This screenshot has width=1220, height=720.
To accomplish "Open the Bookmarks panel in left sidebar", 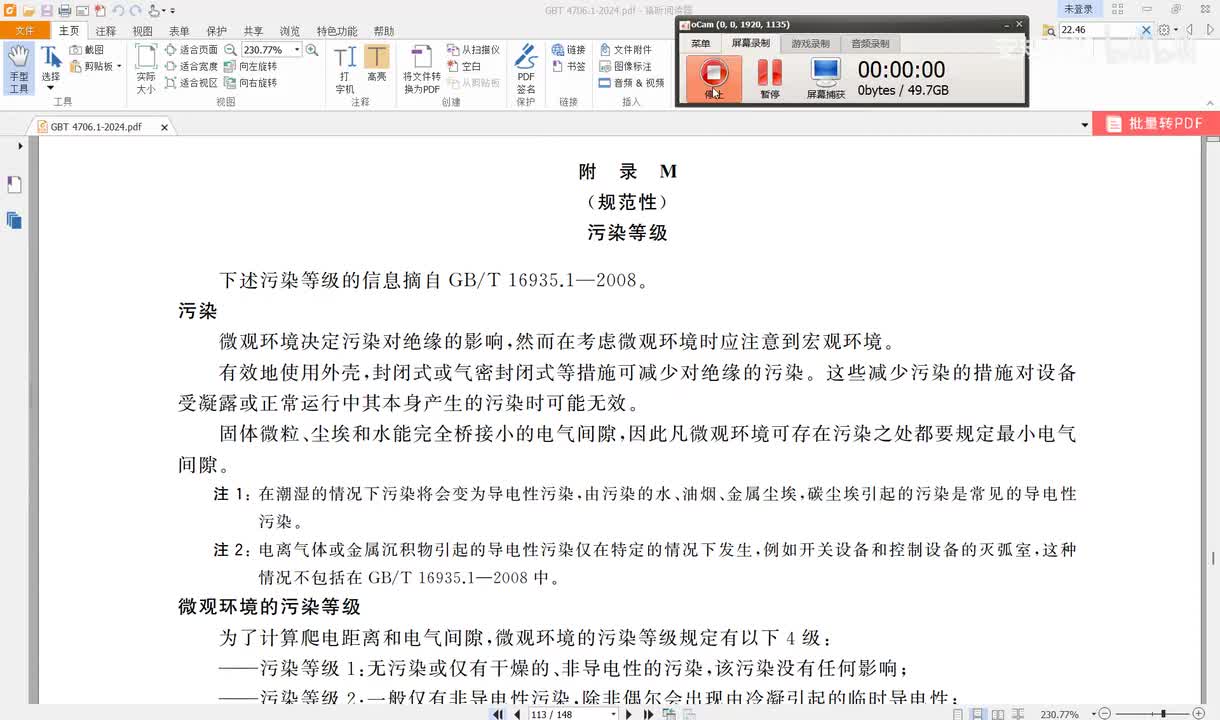I will click(x=14, y=185).
